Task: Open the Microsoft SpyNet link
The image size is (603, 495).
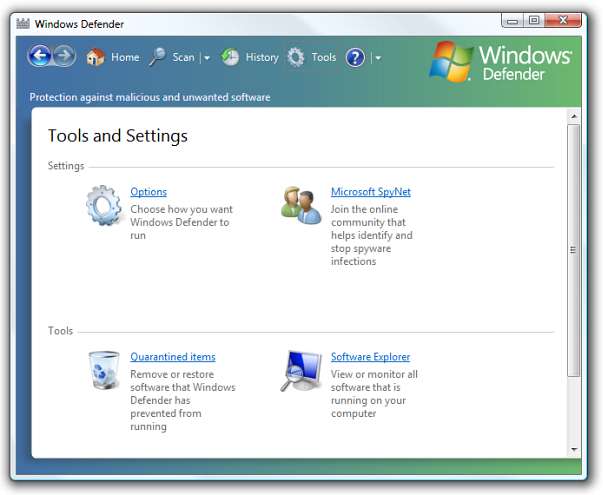Action: pyautogui.click(x=370, y=192)
